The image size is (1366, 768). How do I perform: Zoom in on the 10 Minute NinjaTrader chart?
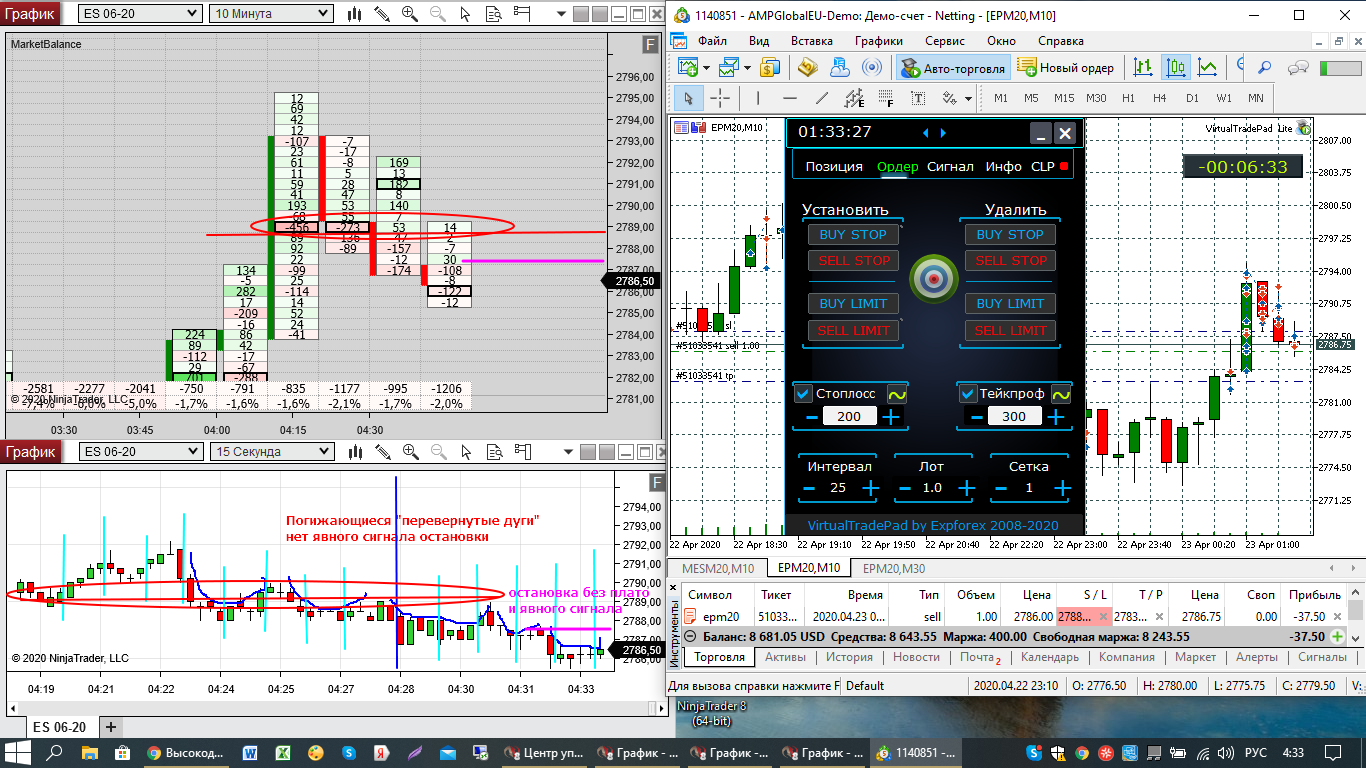coord(410,13)
